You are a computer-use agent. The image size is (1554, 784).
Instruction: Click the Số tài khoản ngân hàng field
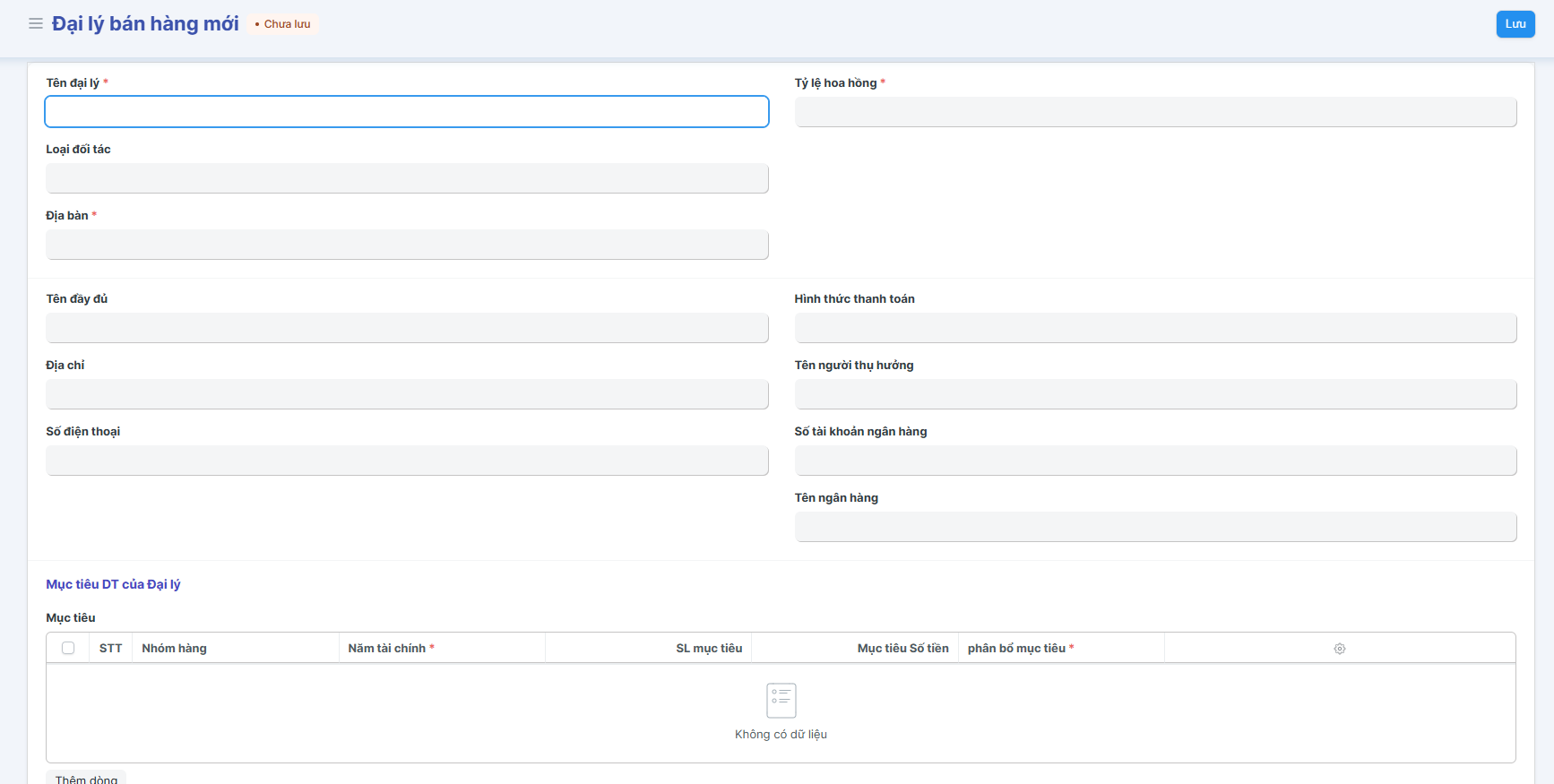tap(1155, 461)
